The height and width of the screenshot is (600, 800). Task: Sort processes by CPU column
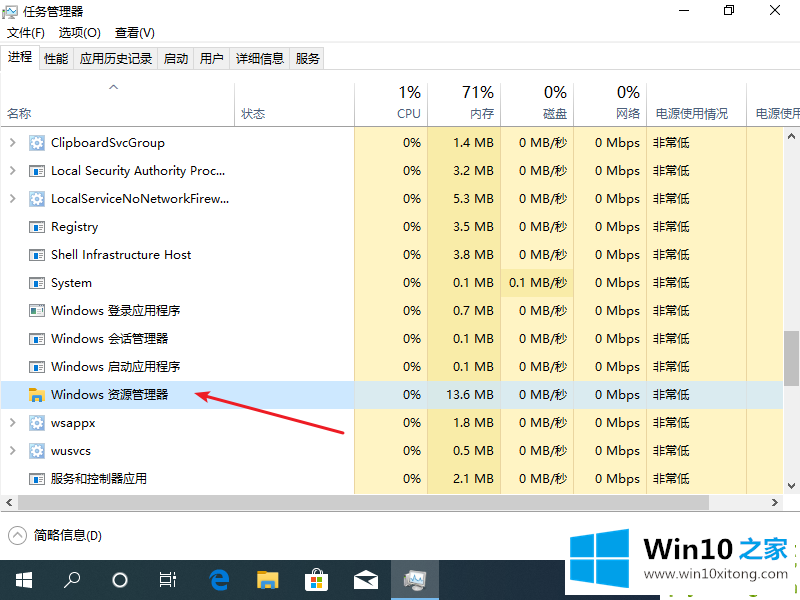click(391, 105)
